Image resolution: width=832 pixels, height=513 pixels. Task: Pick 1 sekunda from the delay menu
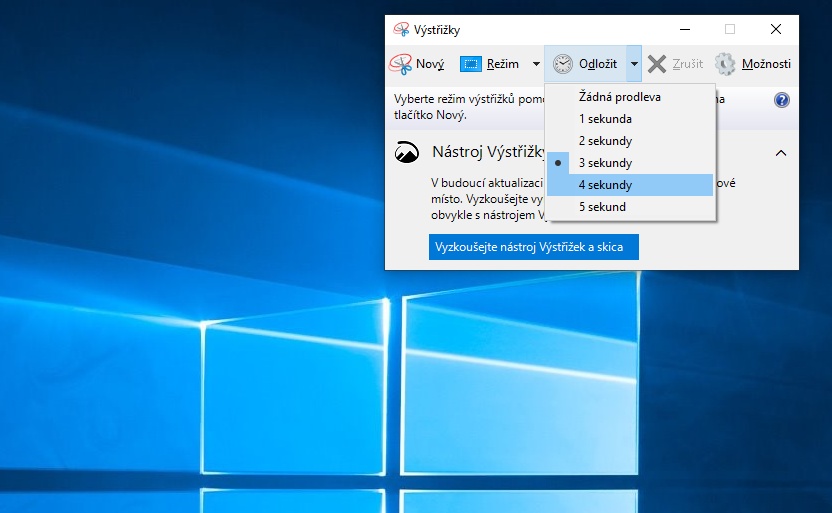pos(605,119)
